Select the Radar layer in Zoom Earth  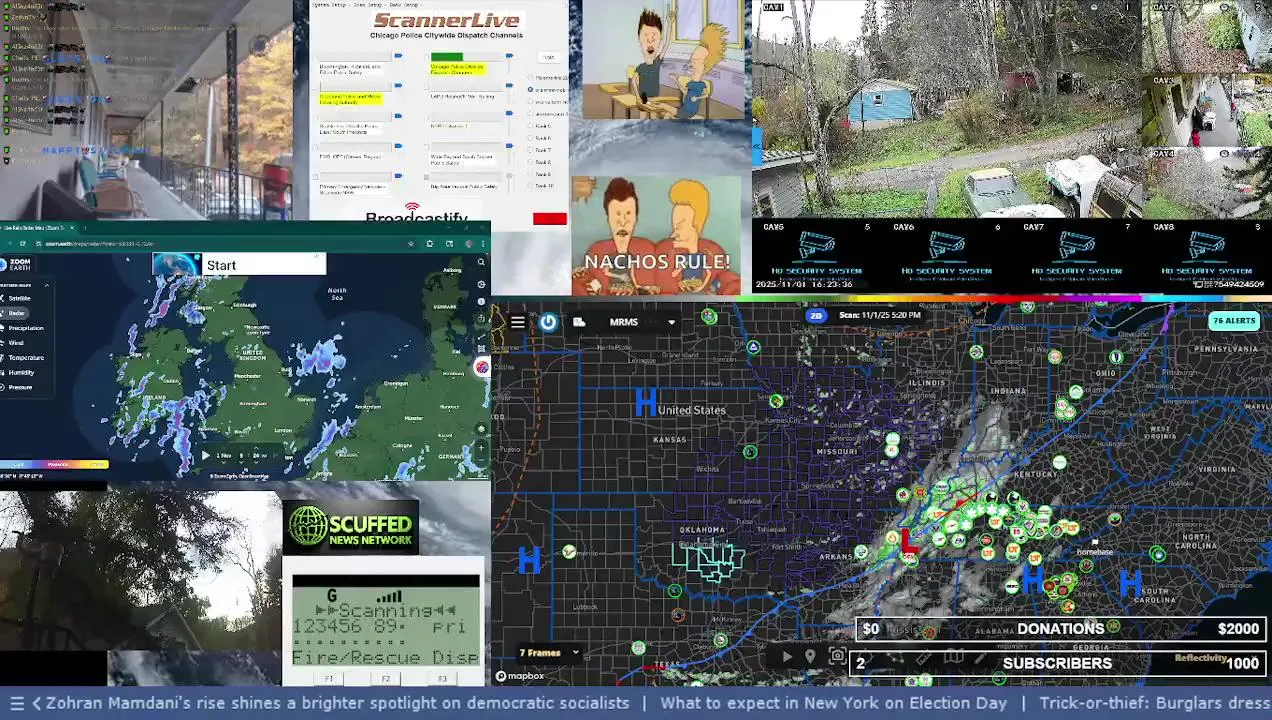pos(17,313)
